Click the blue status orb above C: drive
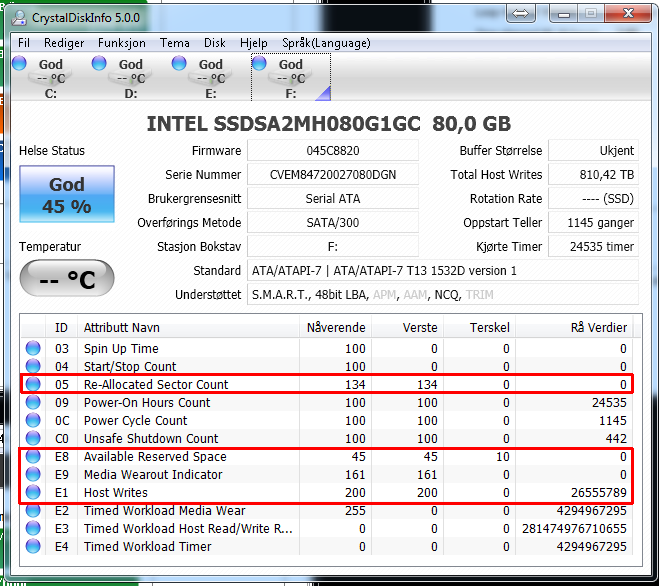This screenshot has width=659, height=586. (x=19, y=63)
